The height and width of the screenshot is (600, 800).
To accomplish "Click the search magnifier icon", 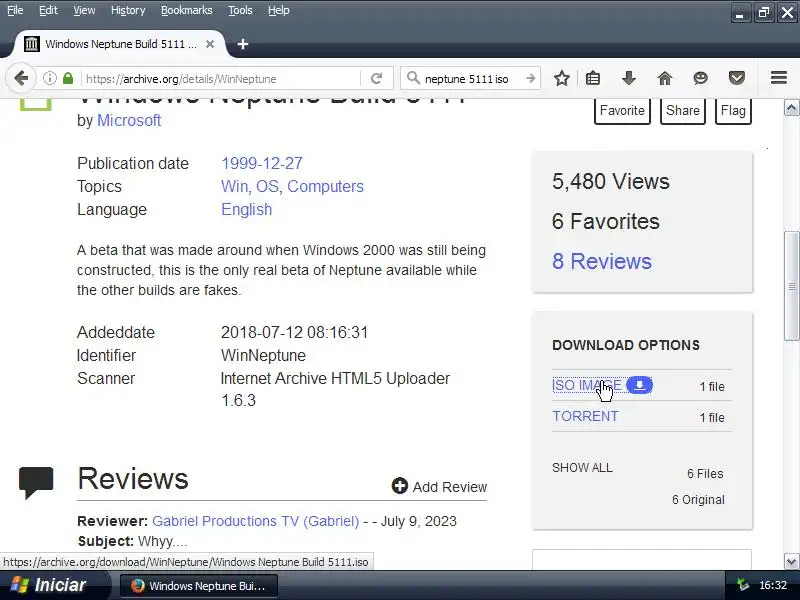I will point(413,78).
